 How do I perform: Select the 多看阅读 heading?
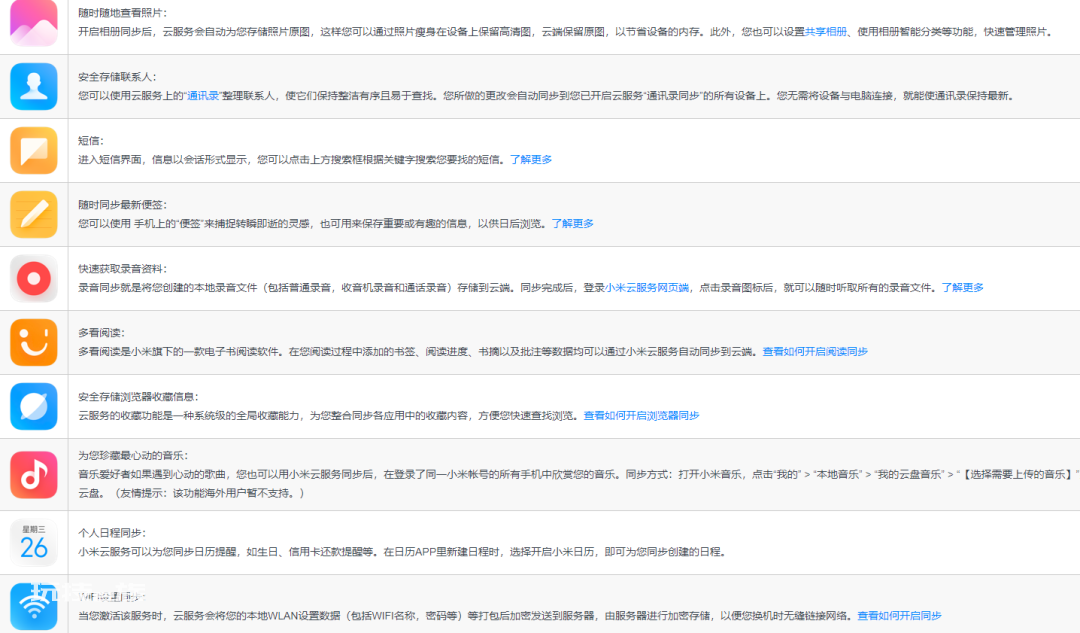(101, 333)
